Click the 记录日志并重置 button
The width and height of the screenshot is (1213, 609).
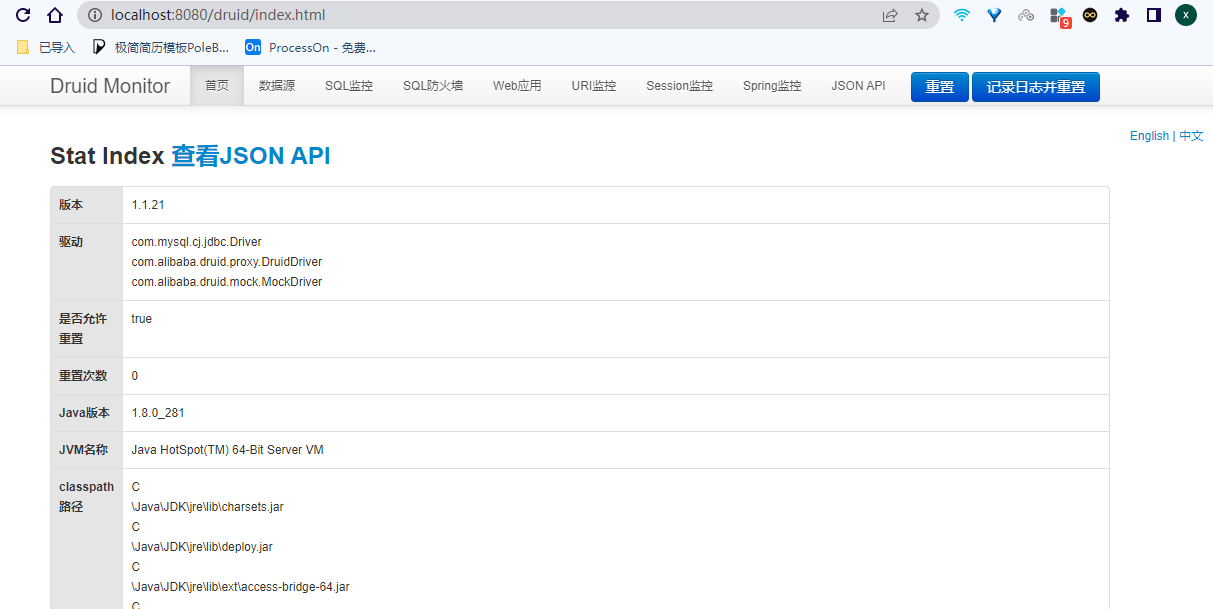1036,87
